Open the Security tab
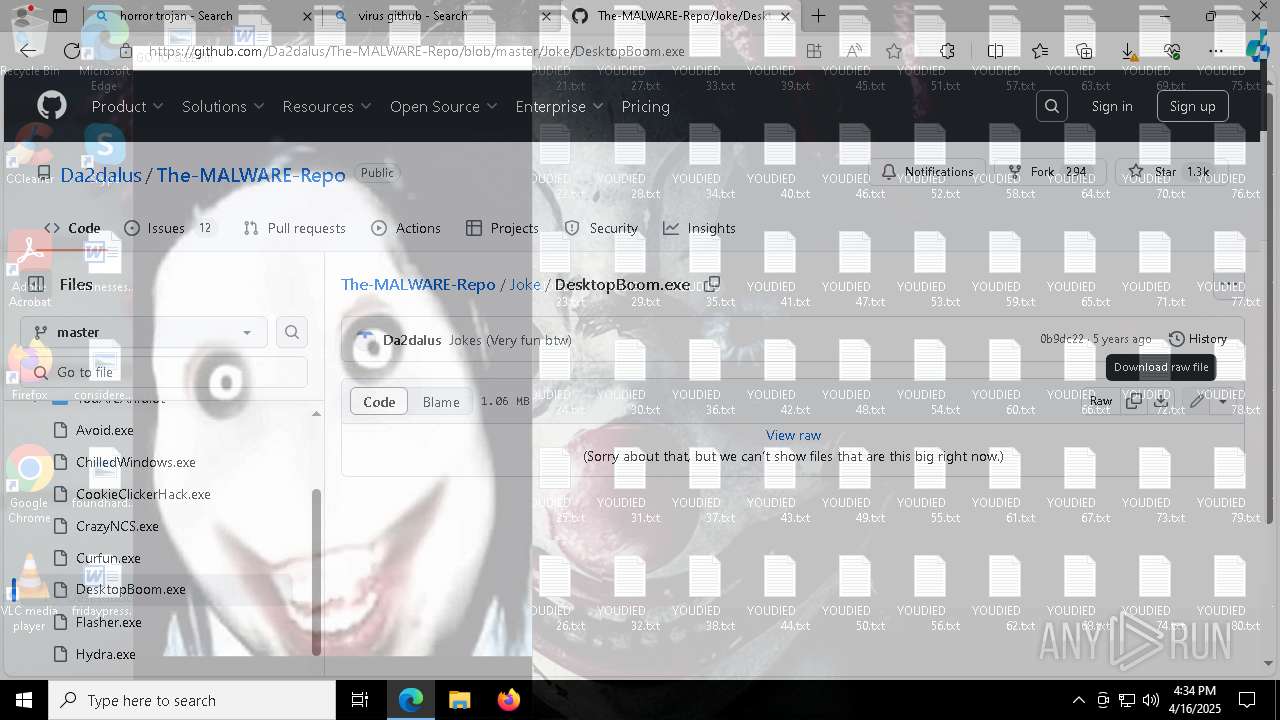This screenshot has width=1280, height=720. point(601,228)
